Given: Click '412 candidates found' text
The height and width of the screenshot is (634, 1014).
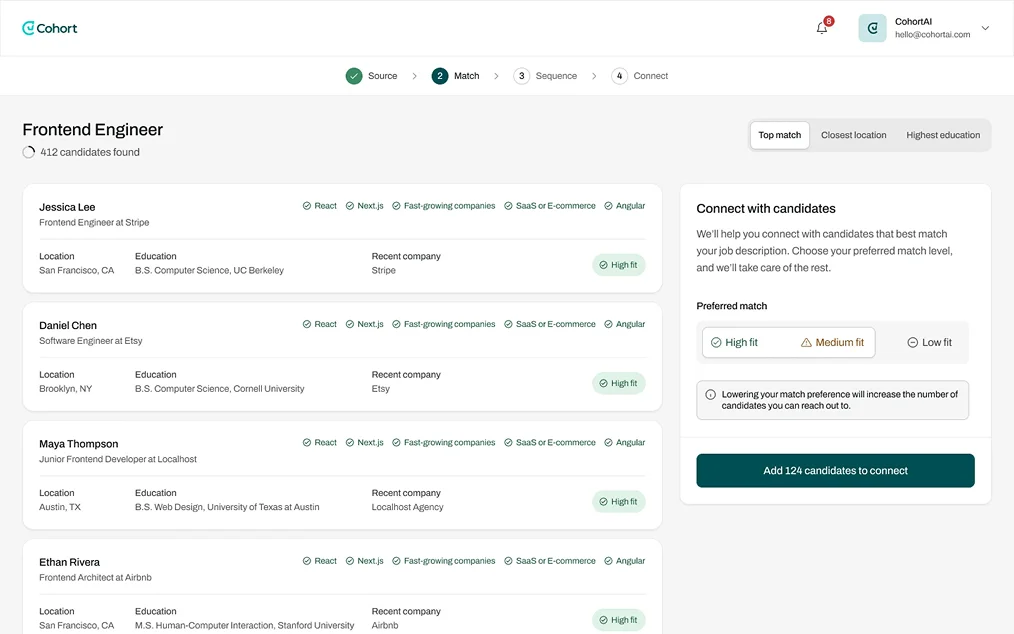Looking at the screenshot, I should pos(90,152).
